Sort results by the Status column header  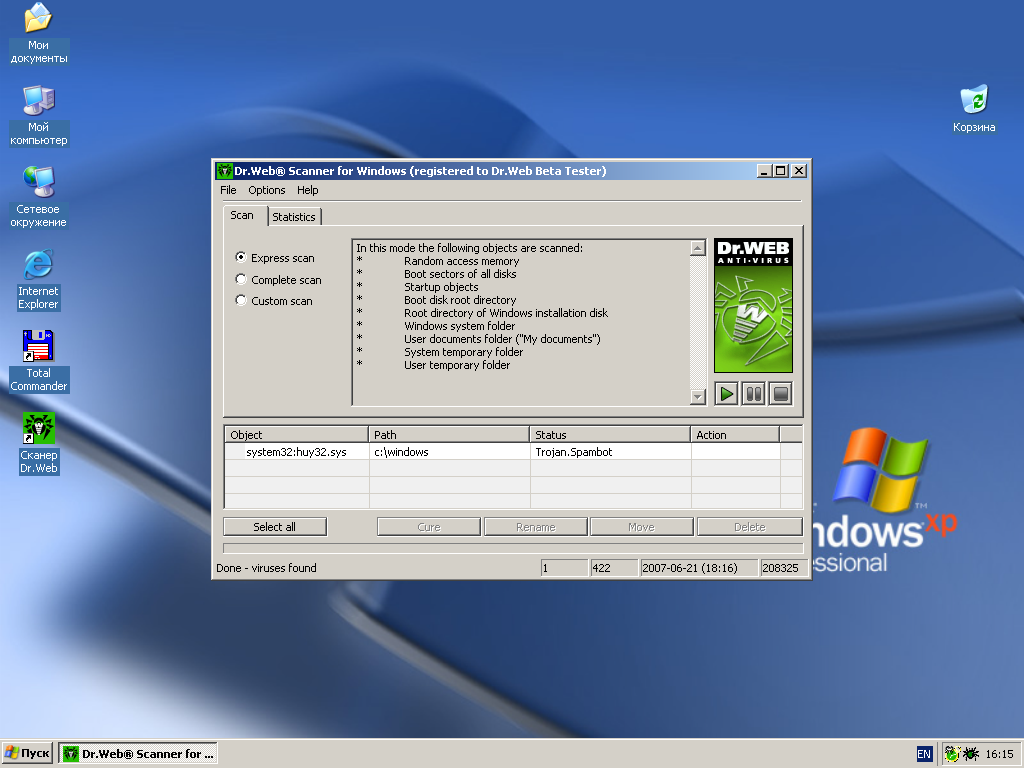click(x=610, y=435)
